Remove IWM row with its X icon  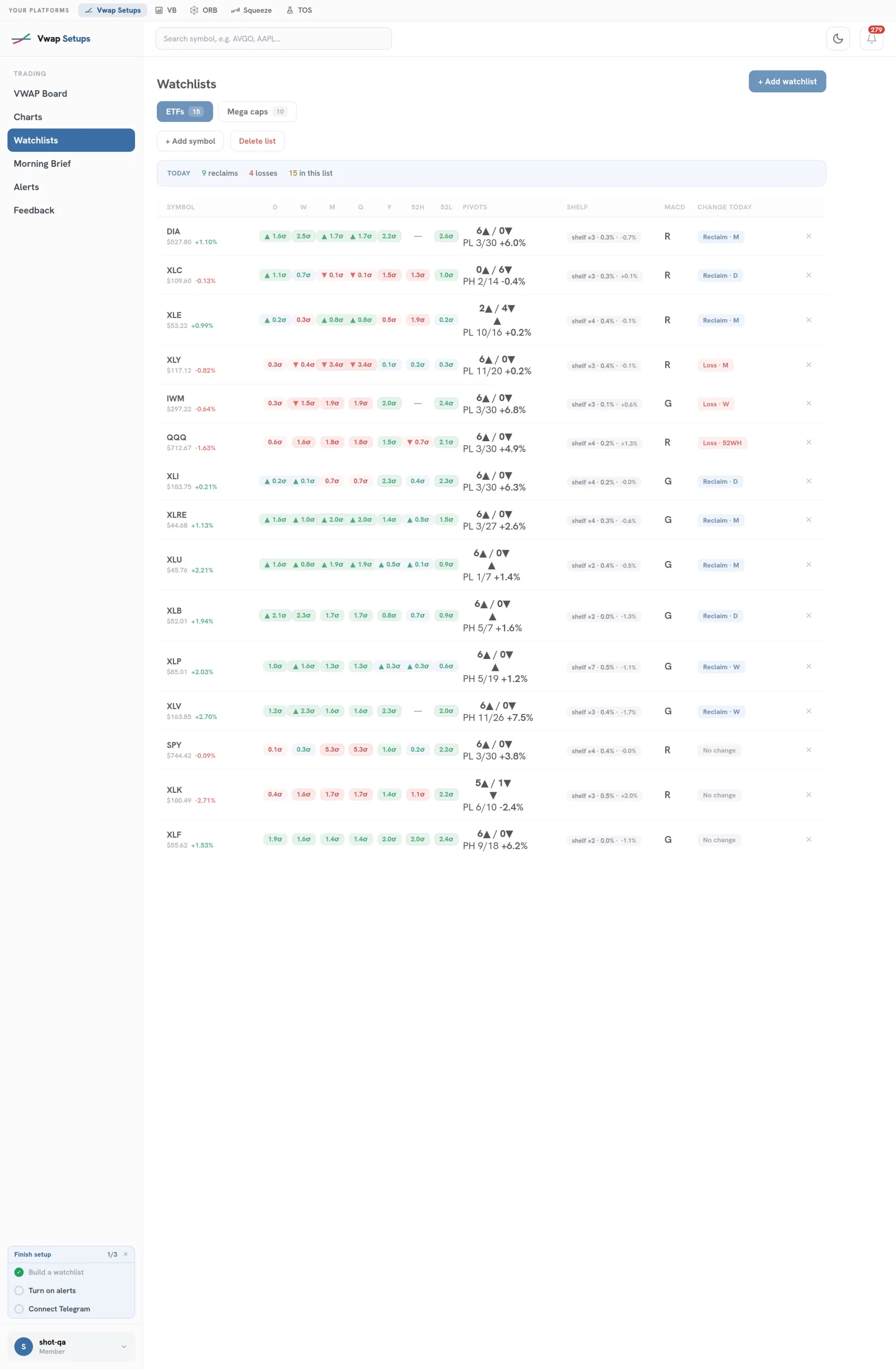point(809,403)
